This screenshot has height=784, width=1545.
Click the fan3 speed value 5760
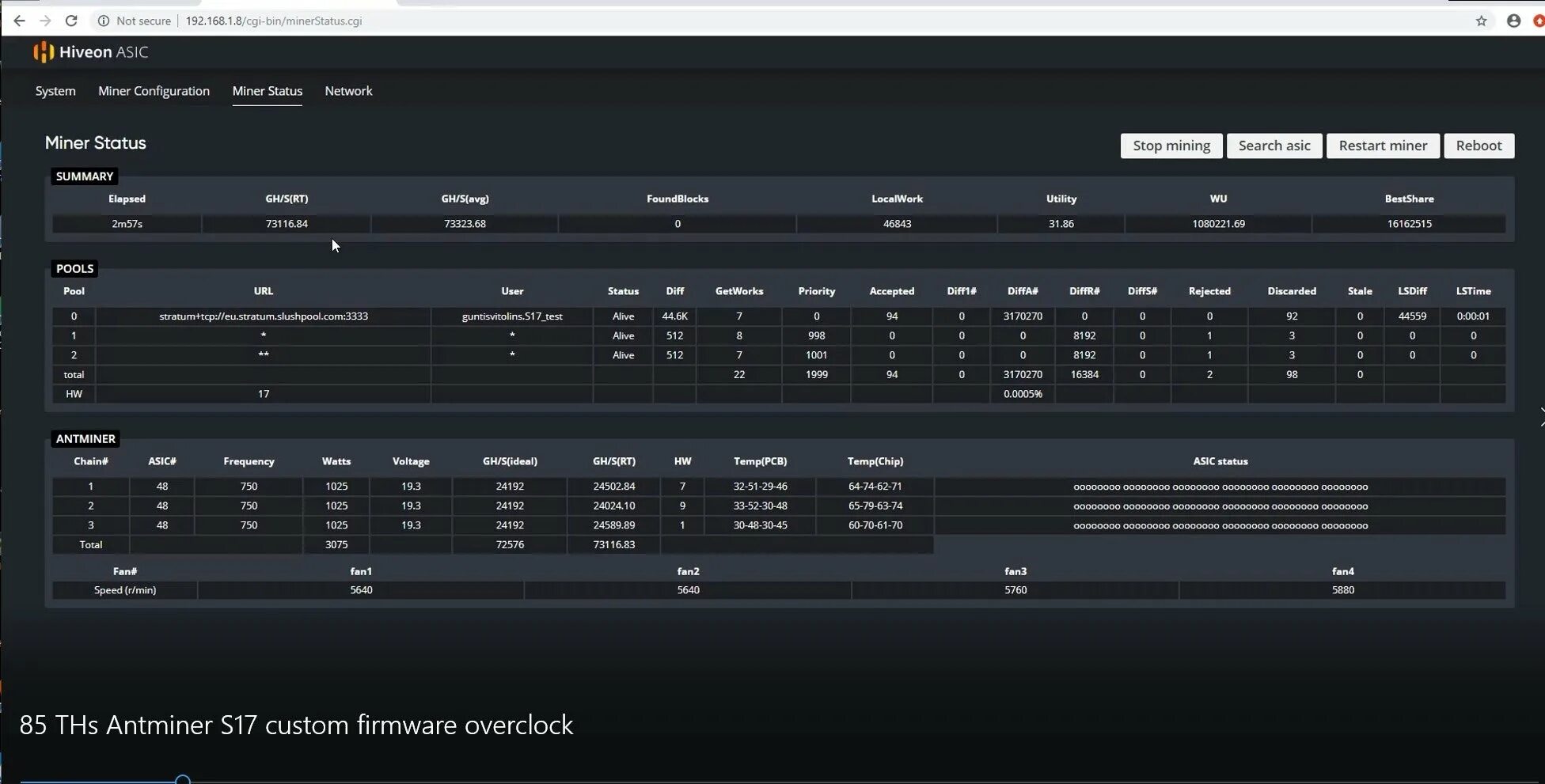[x=1015, y=590]
